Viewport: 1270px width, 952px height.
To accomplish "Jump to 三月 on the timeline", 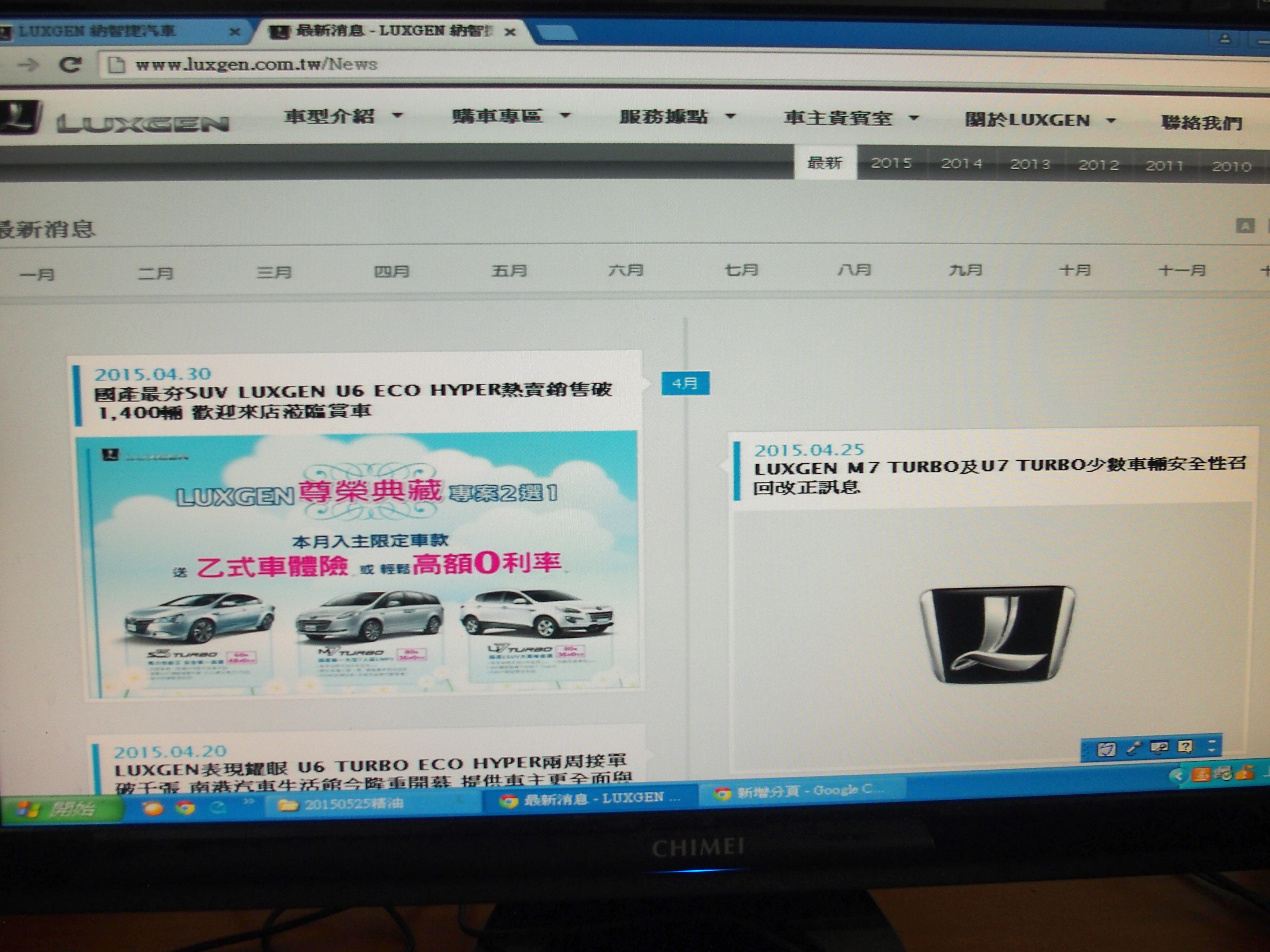I will coord(274,272).
